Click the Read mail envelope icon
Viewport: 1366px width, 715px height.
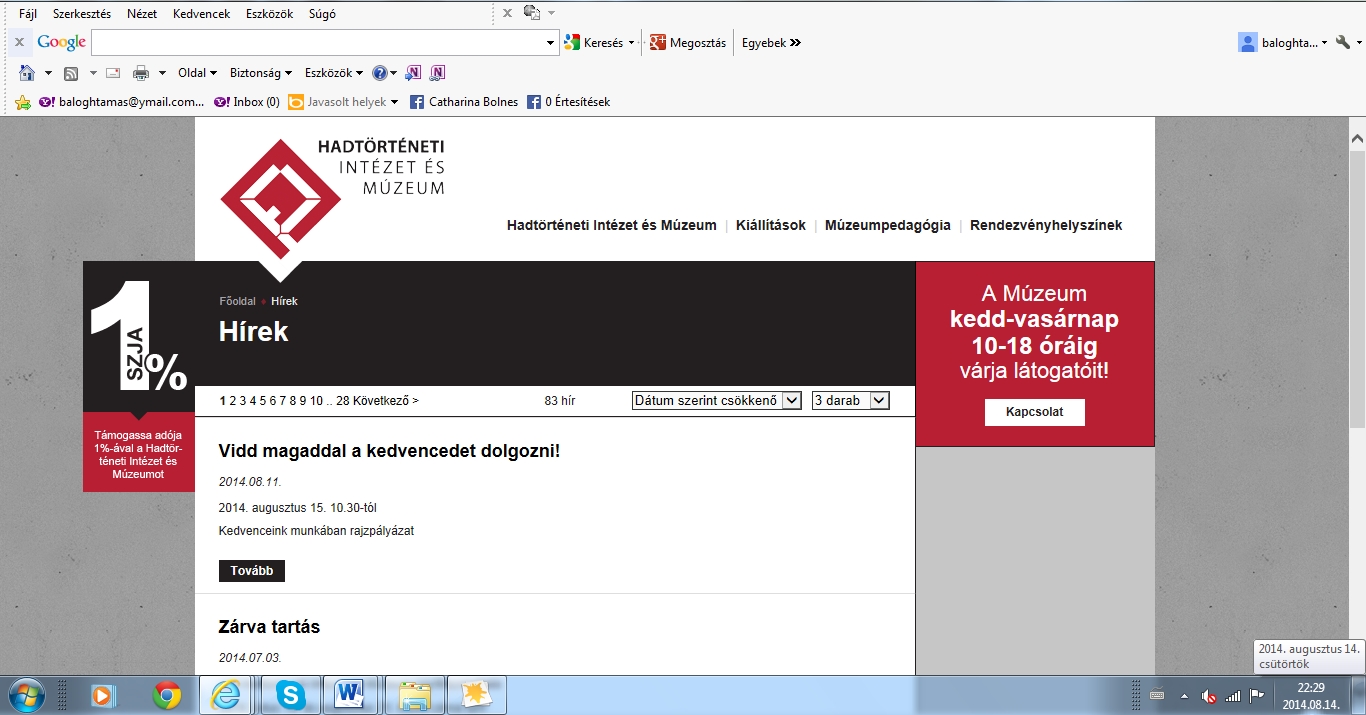click(x=113, y=73)
